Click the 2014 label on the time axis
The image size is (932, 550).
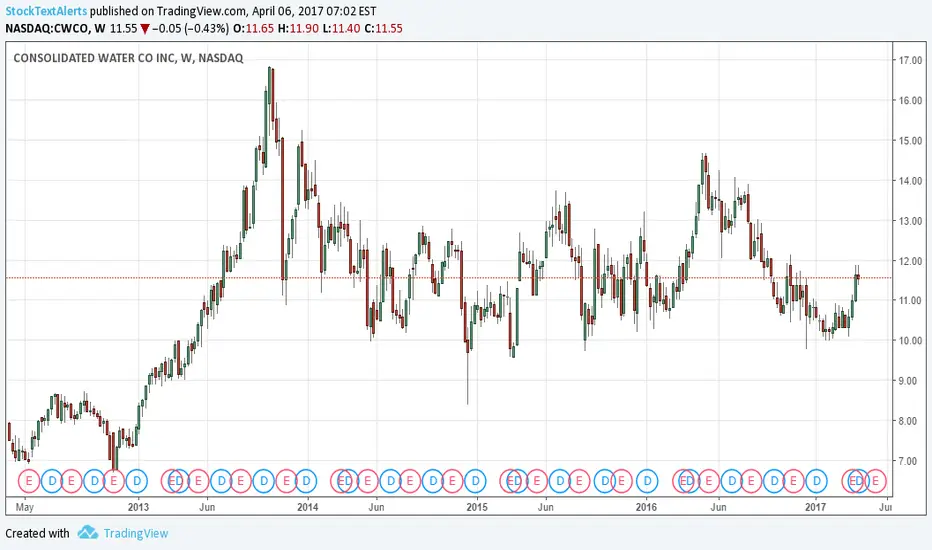click(x=307, y=507)
